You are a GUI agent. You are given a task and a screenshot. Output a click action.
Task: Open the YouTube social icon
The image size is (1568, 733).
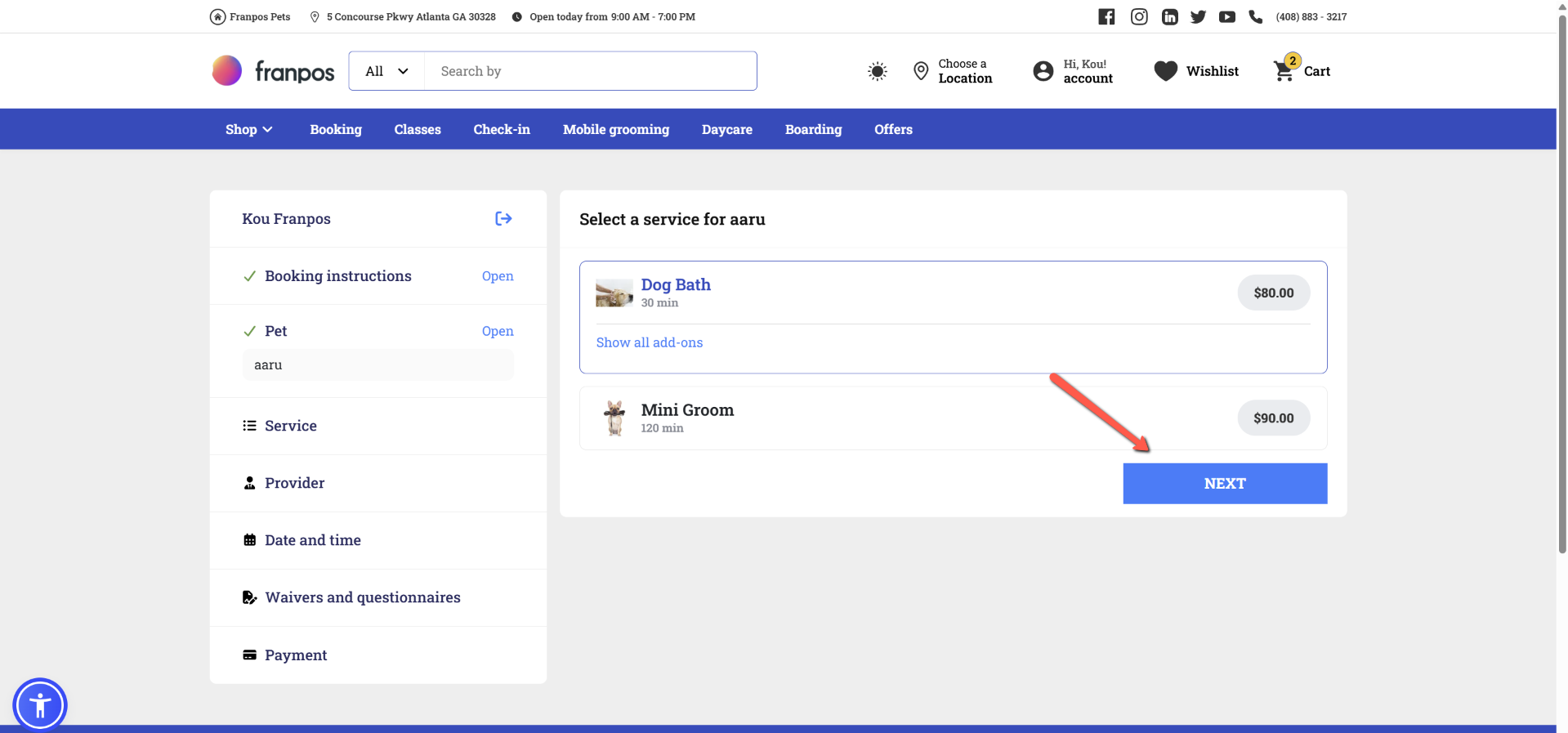[1226, 16]
